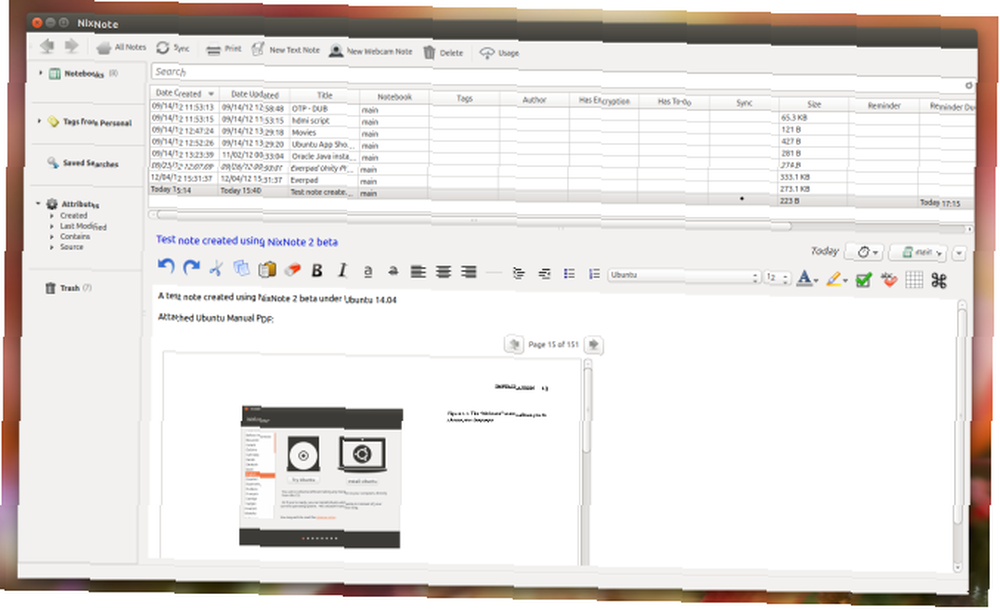Expand the Source attribute

(52, 246)
